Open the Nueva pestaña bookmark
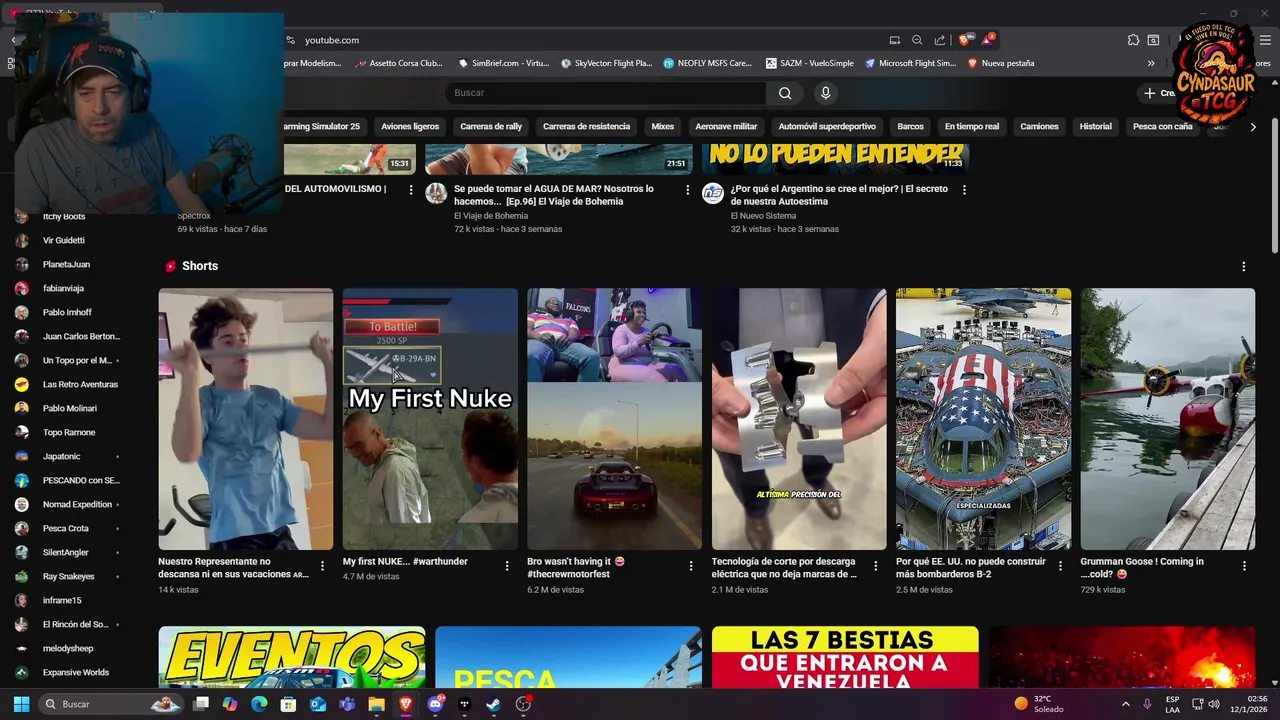 1001,63
